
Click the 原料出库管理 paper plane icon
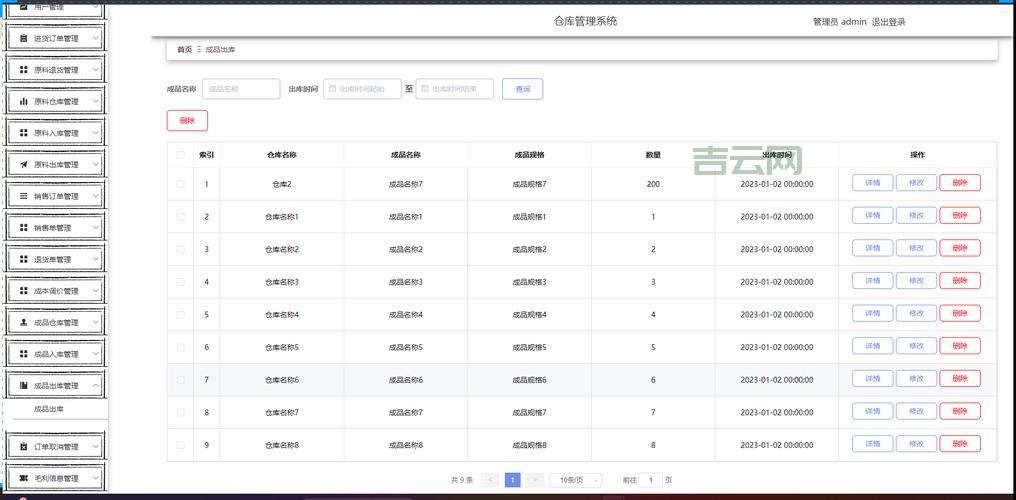[x=24, y=165]
